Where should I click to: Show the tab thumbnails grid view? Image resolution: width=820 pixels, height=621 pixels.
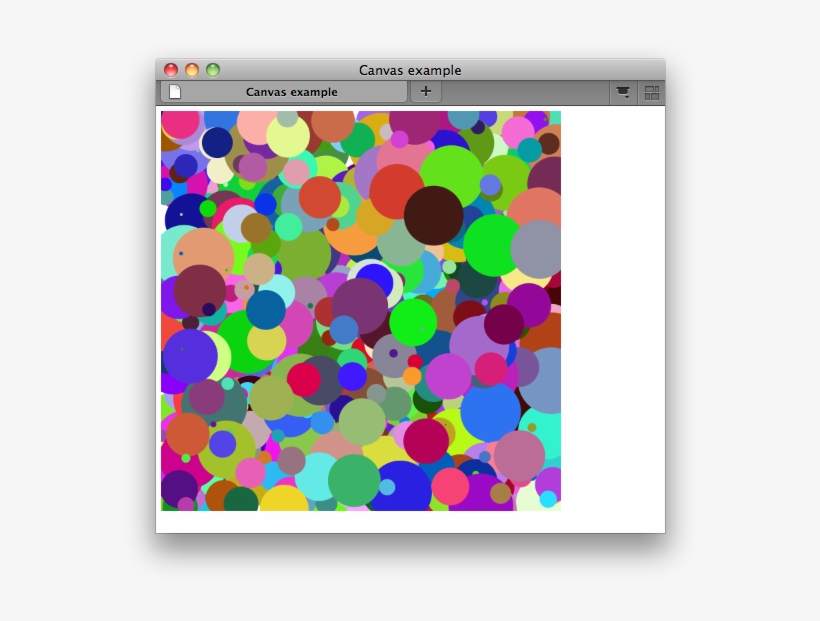coord(652,93)
